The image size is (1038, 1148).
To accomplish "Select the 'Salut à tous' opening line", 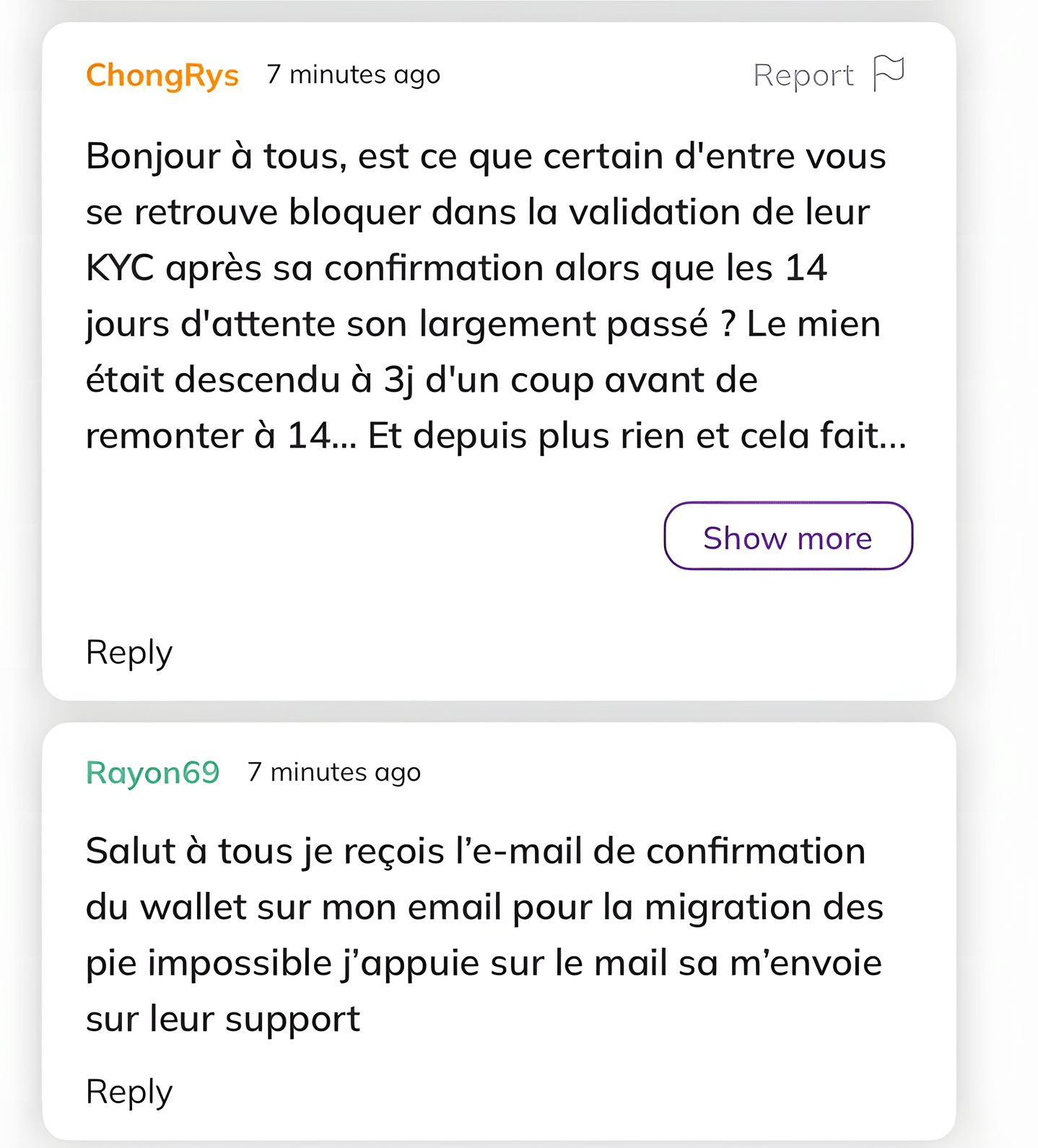I will (476, 851).
